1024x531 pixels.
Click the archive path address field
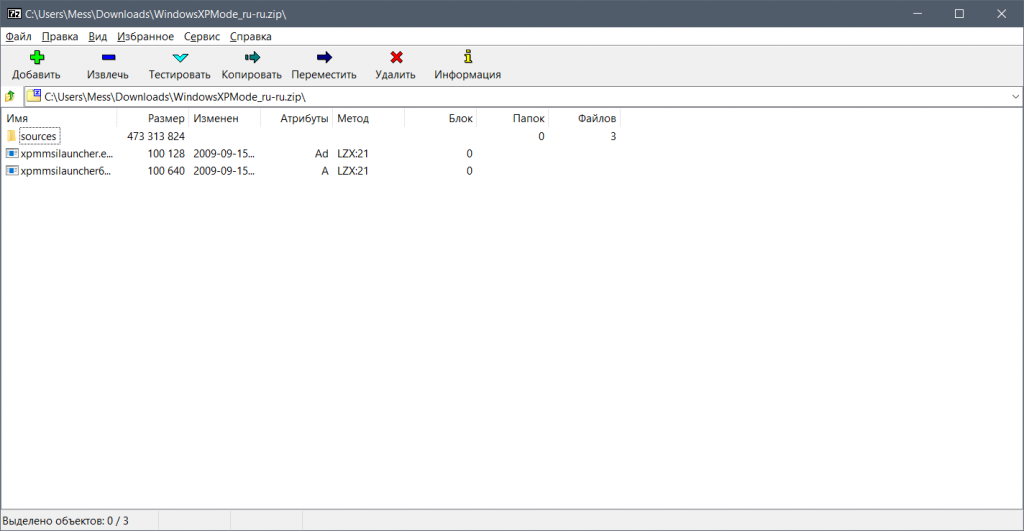click(500, 97)
